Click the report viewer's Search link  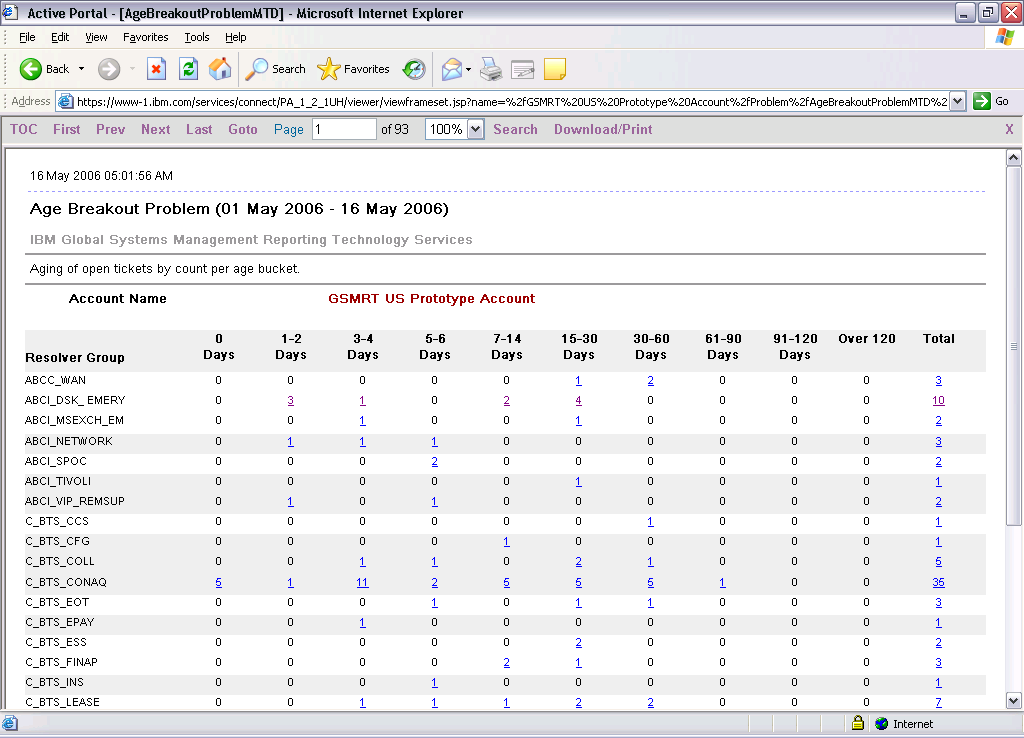click(x=515, y=129)
